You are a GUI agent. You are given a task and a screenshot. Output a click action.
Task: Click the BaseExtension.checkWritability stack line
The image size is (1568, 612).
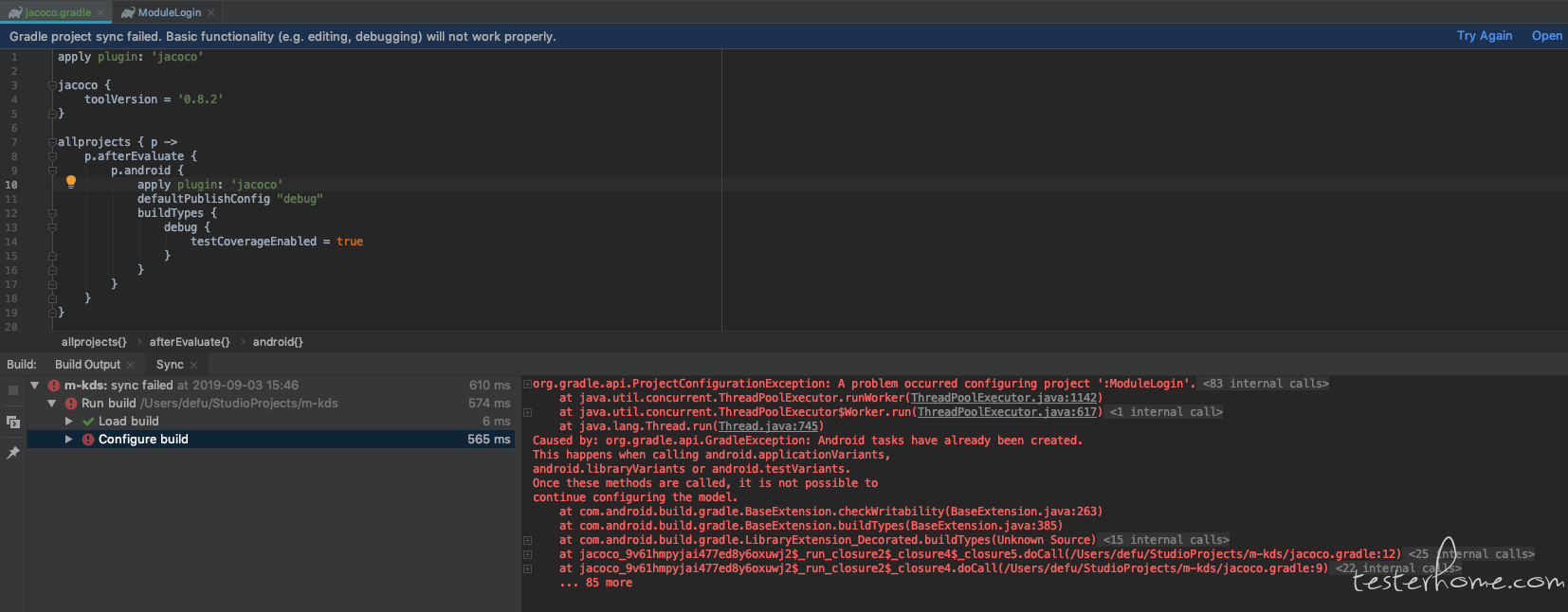coord(830,512)
